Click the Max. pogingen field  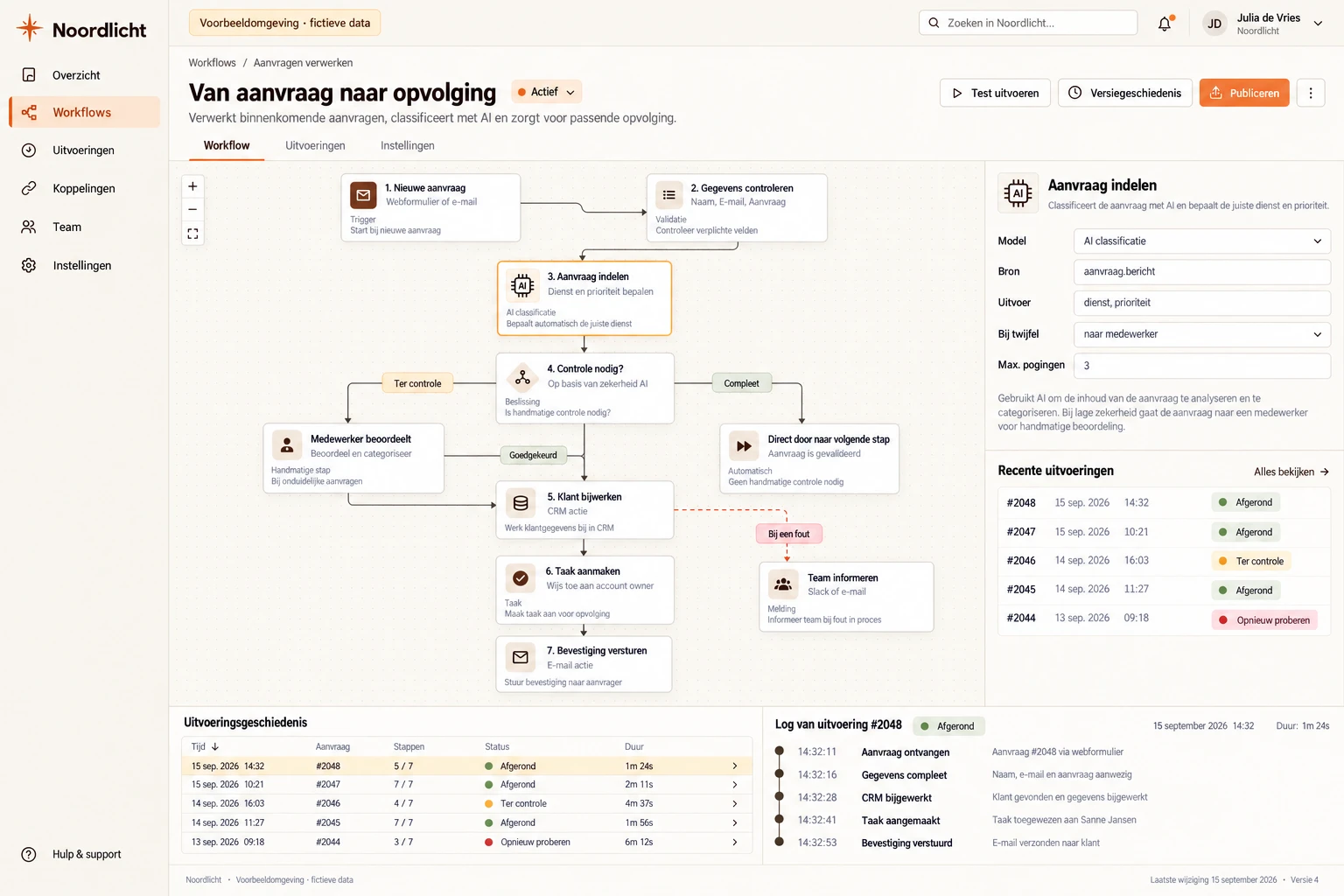[x=1201, y=366]
